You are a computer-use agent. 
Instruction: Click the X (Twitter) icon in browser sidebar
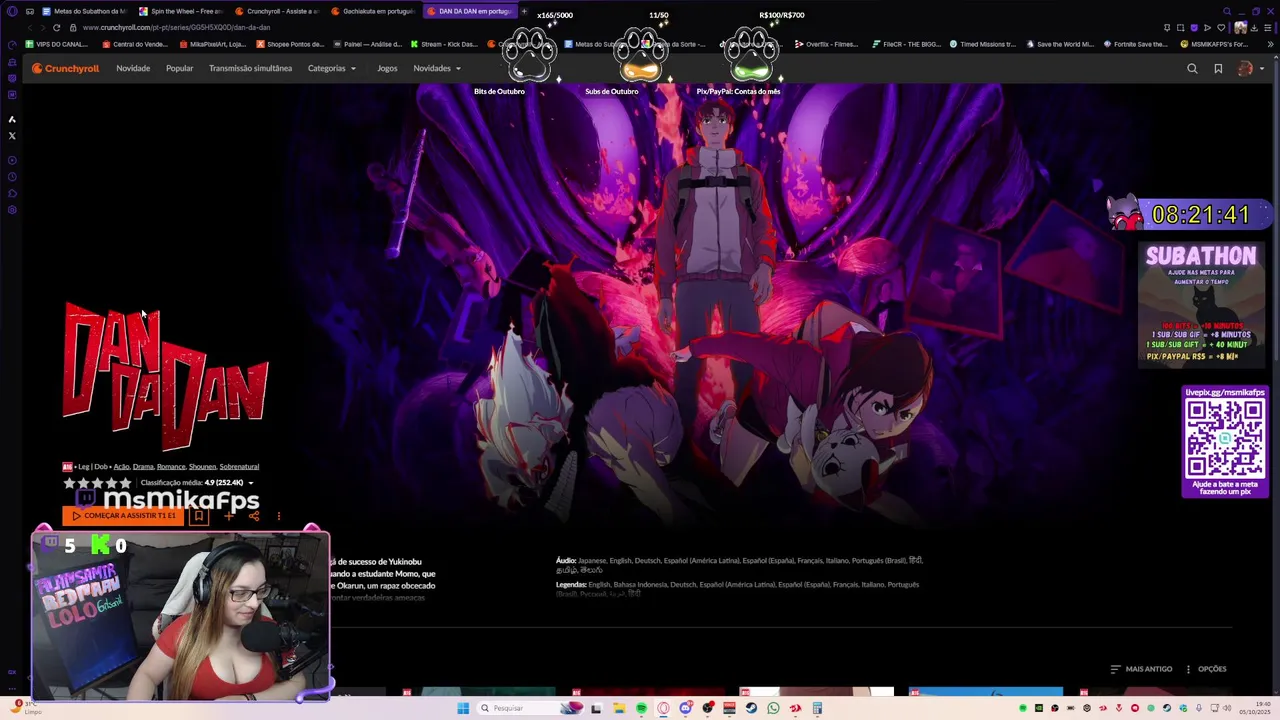point(12,135)
